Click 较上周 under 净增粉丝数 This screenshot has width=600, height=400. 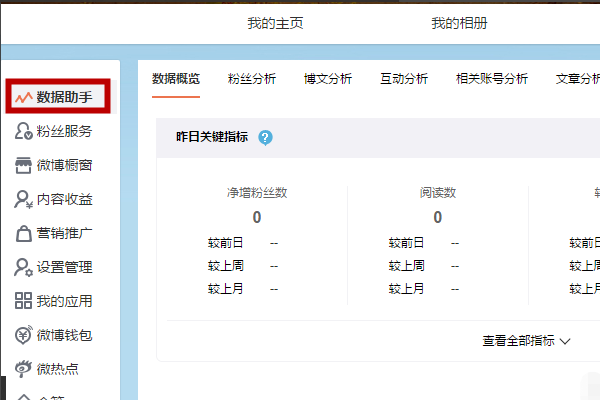(x=225, y=266)
